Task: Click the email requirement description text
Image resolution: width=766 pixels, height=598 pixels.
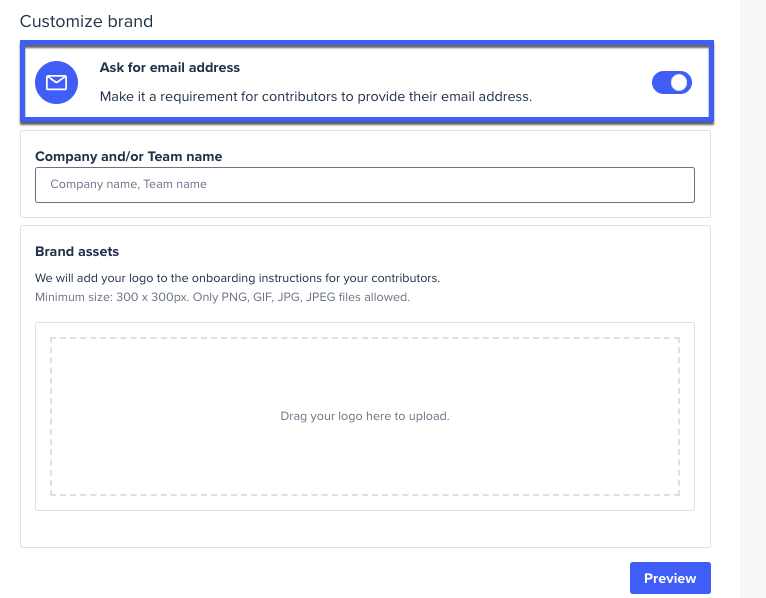Action: coord(316,96)
